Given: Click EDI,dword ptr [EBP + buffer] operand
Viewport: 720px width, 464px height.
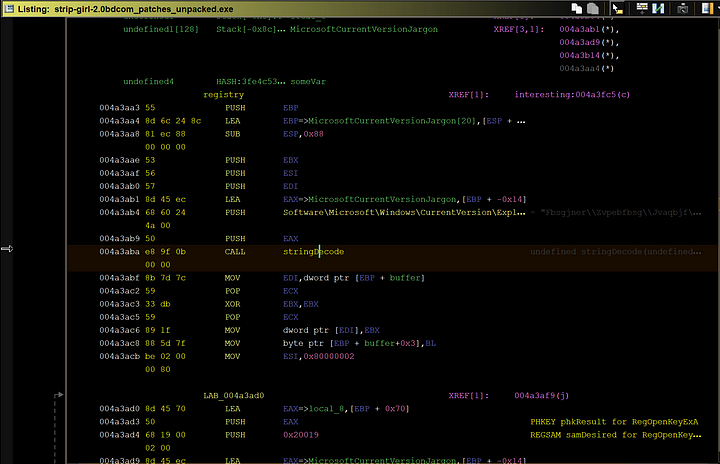Looking at the screenshot, I should click(x=354, y=278).
